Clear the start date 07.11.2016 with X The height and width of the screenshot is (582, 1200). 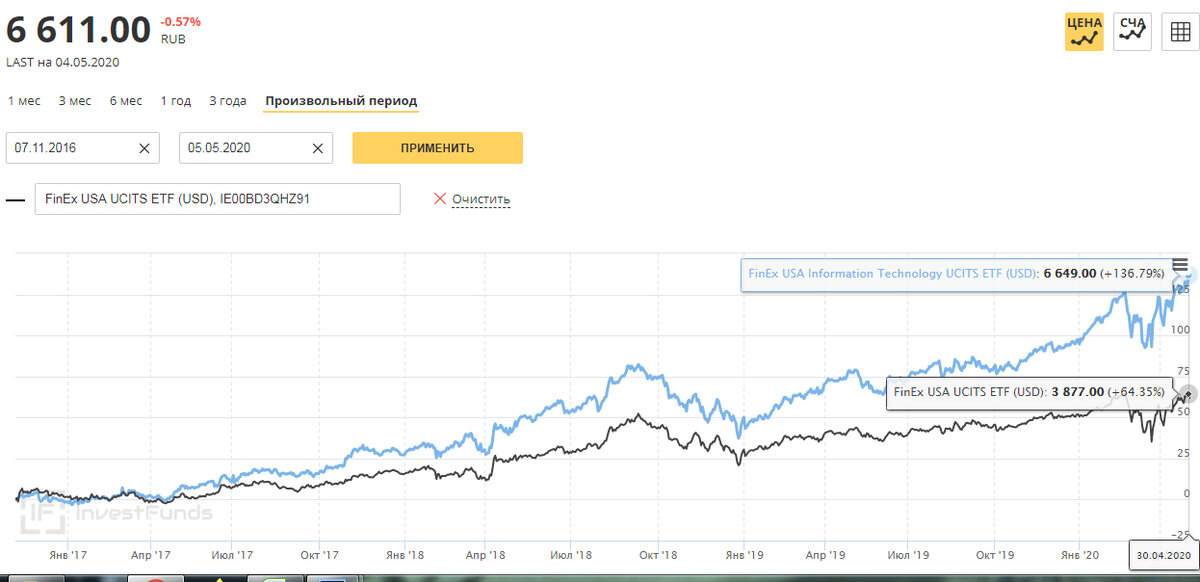click(x=144, y=148)
